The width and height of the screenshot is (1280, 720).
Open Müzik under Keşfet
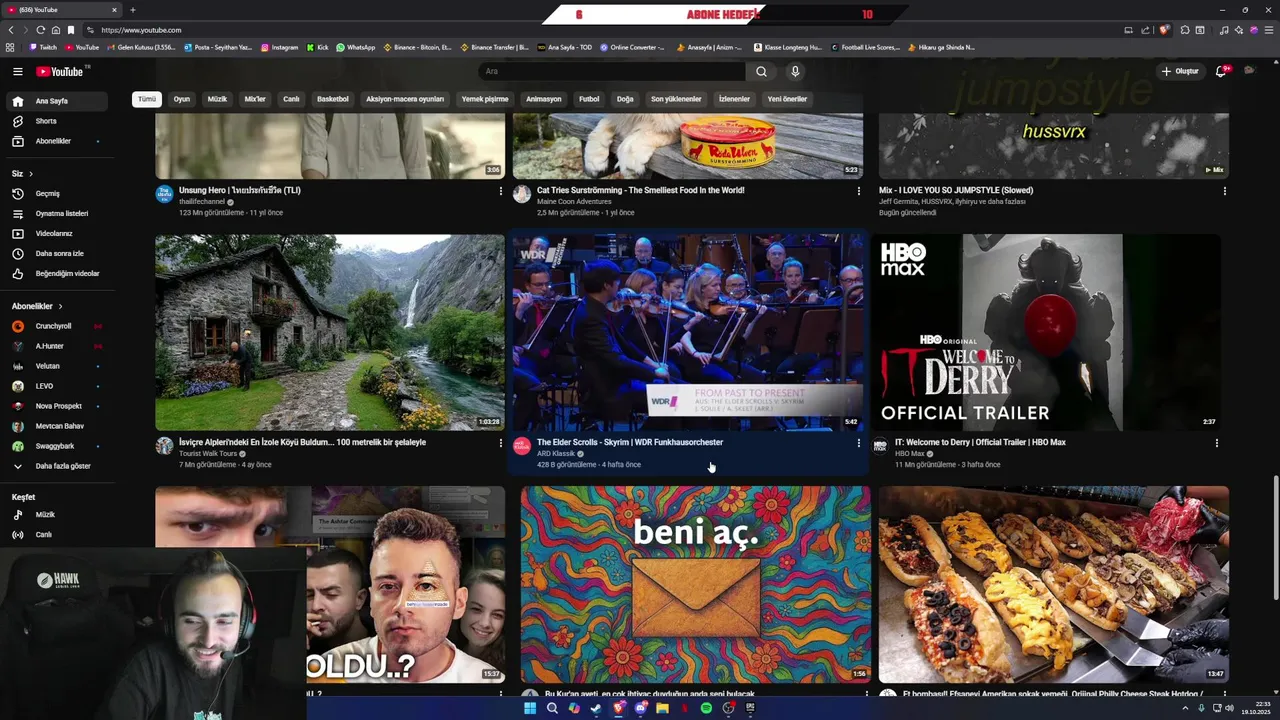pyautogui.click(x=58, y=514)
